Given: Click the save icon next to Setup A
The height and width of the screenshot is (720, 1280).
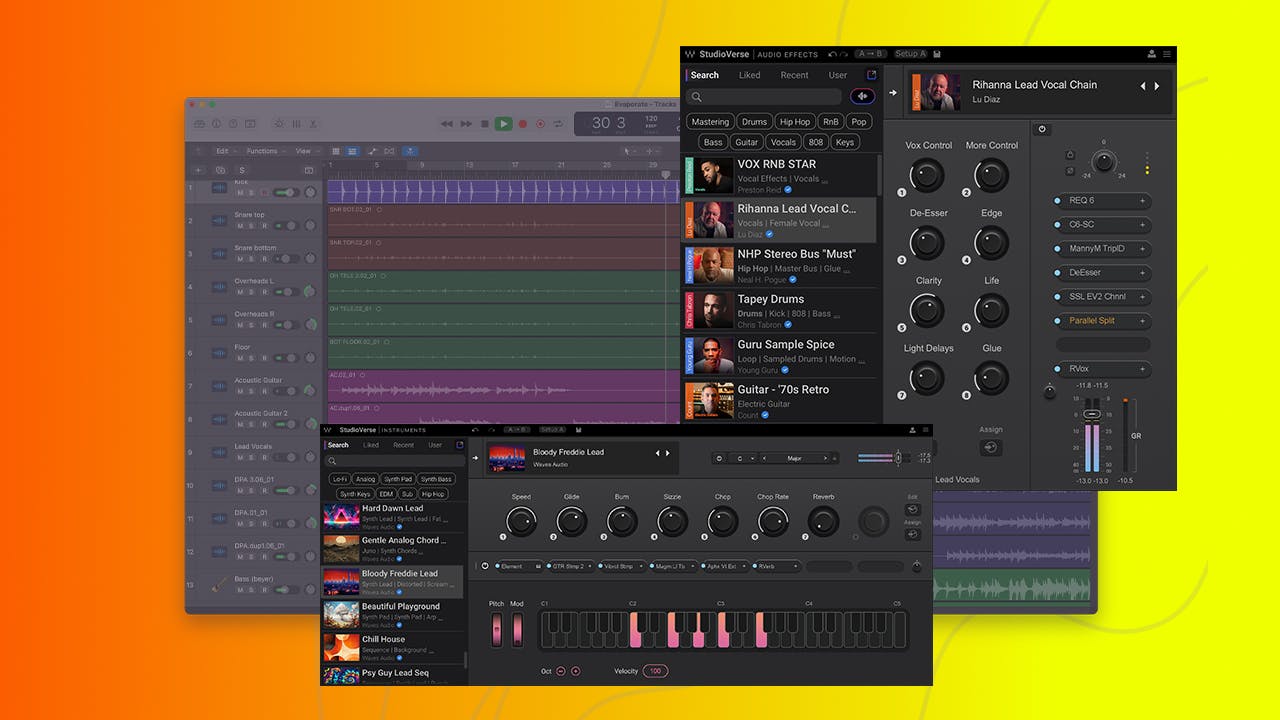Looking at the screenshot, I should point(937,54).
